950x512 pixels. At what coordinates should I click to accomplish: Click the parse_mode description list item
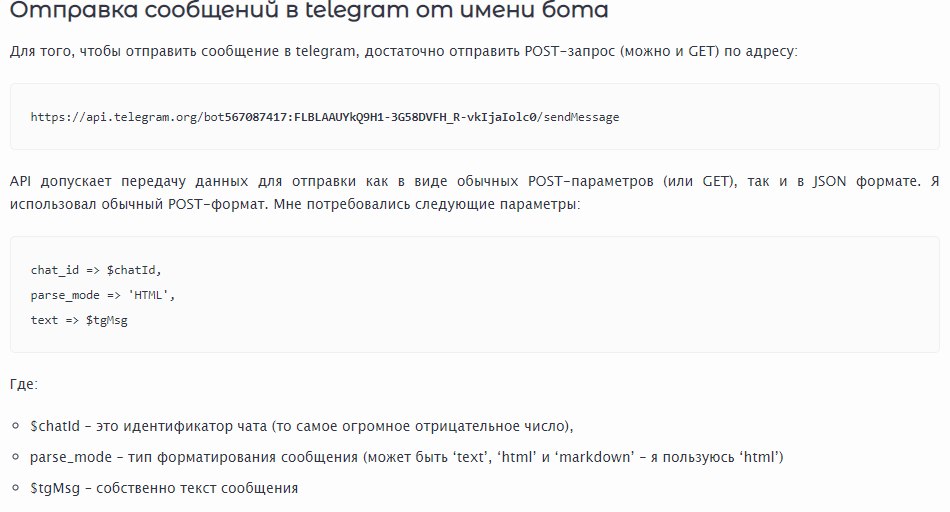[x=406, y=457]
